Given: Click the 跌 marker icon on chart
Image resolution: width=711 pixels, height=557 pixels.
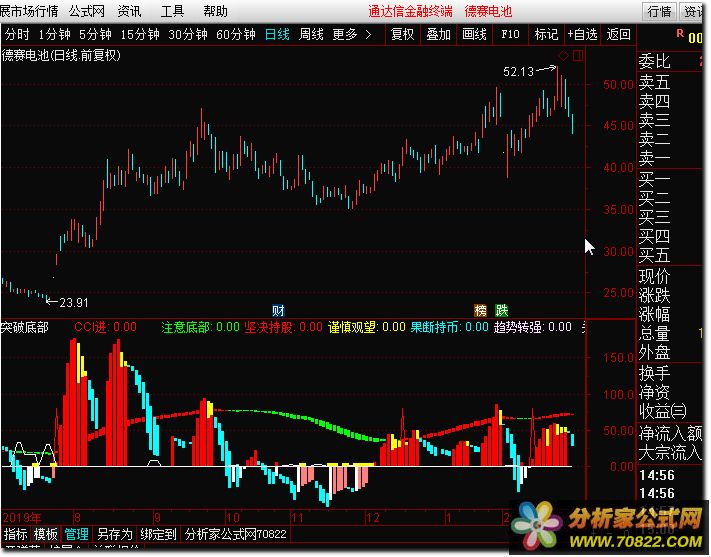Looking at the screenshot, I should click(501, 310).
